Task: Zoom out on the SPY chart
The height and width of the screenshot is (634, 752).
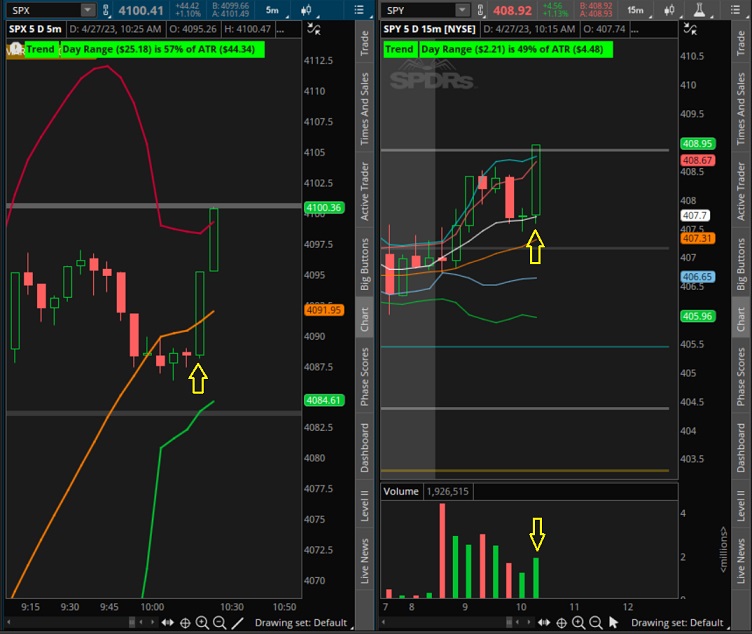Action: [x=596, y=622]
